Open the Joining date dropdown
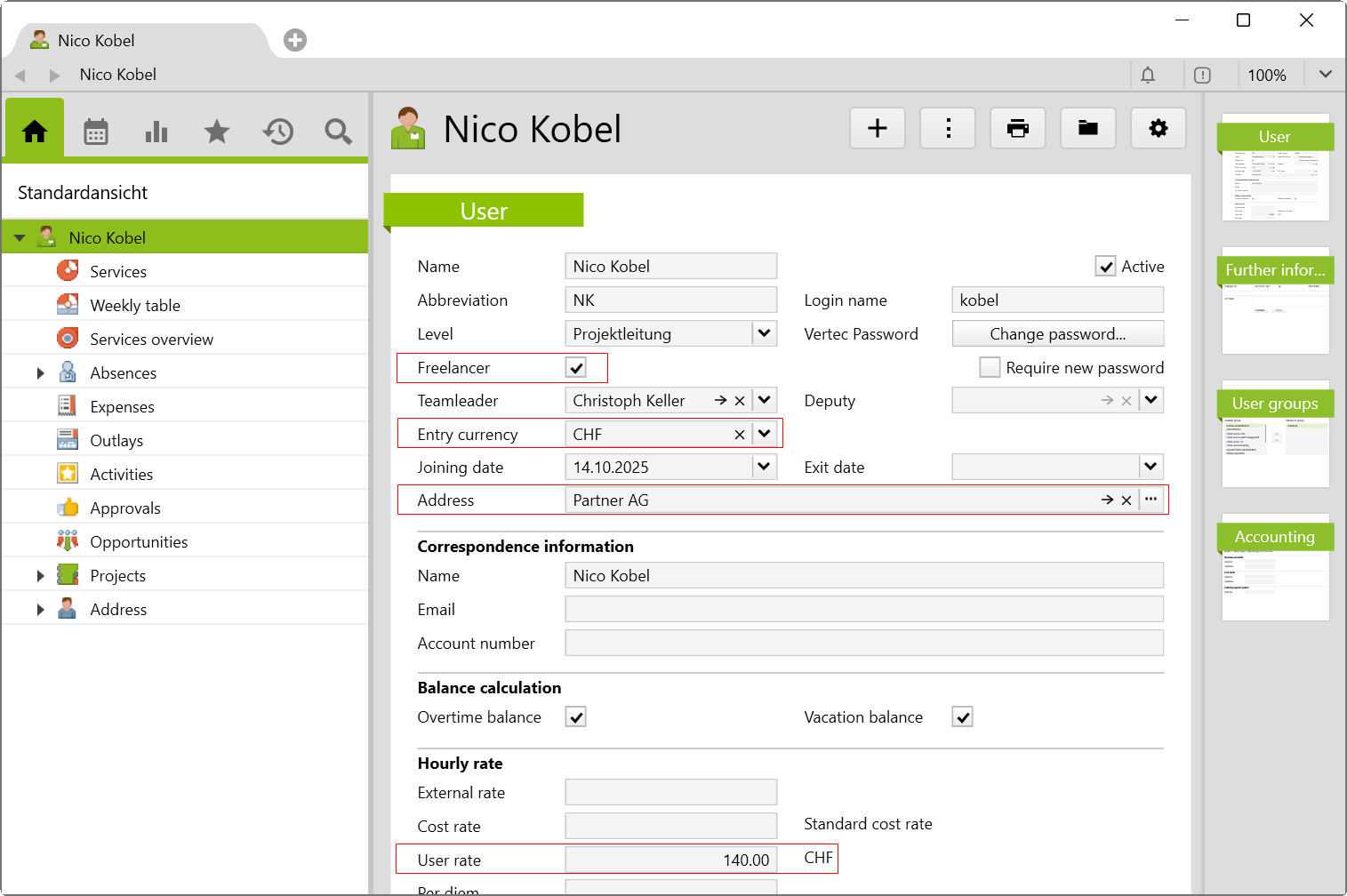Screen dimensions: 1347x896 pyautogui.click(x=764, y=468)
